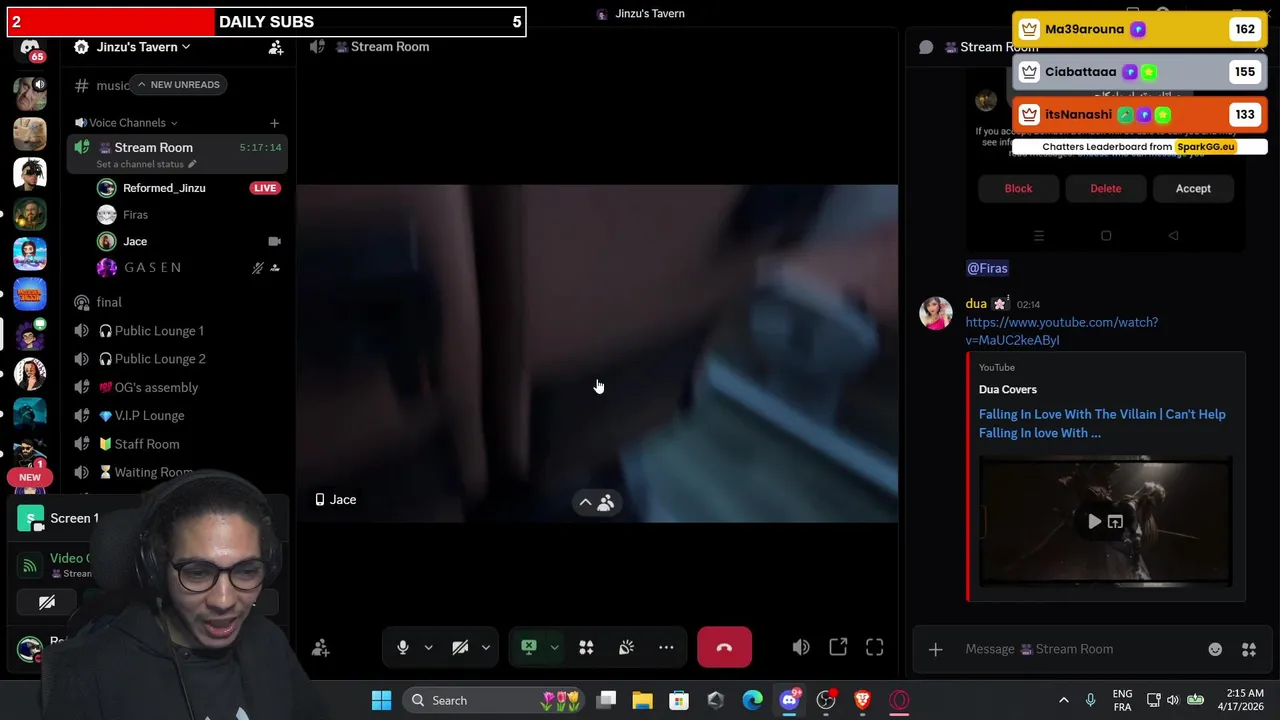Screen dimensions: 1280x720
Task: Join V.I.P Lounge voice channel
Action: tap(149, 416)
